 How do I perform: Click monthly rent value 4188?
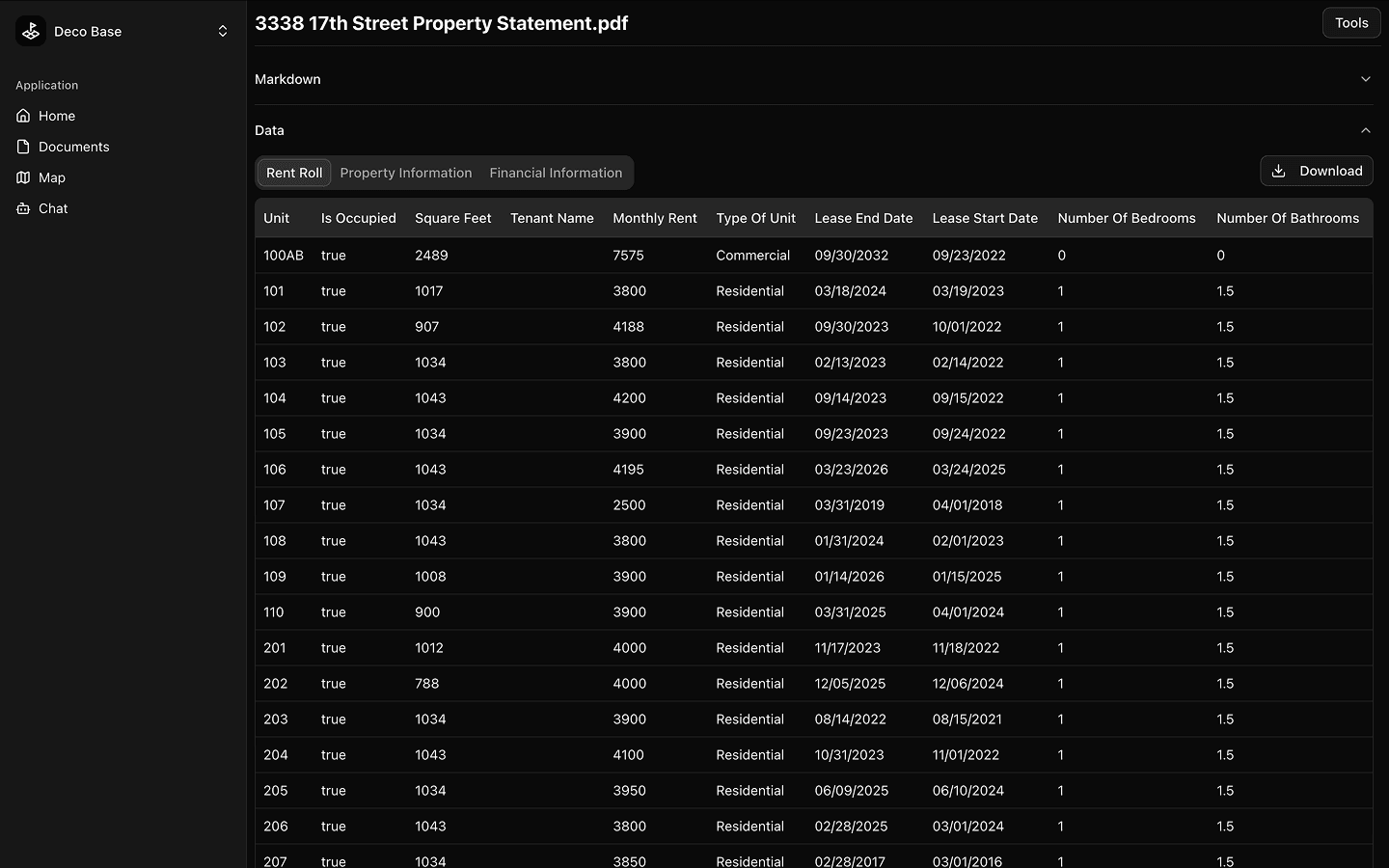pos(628,327)
